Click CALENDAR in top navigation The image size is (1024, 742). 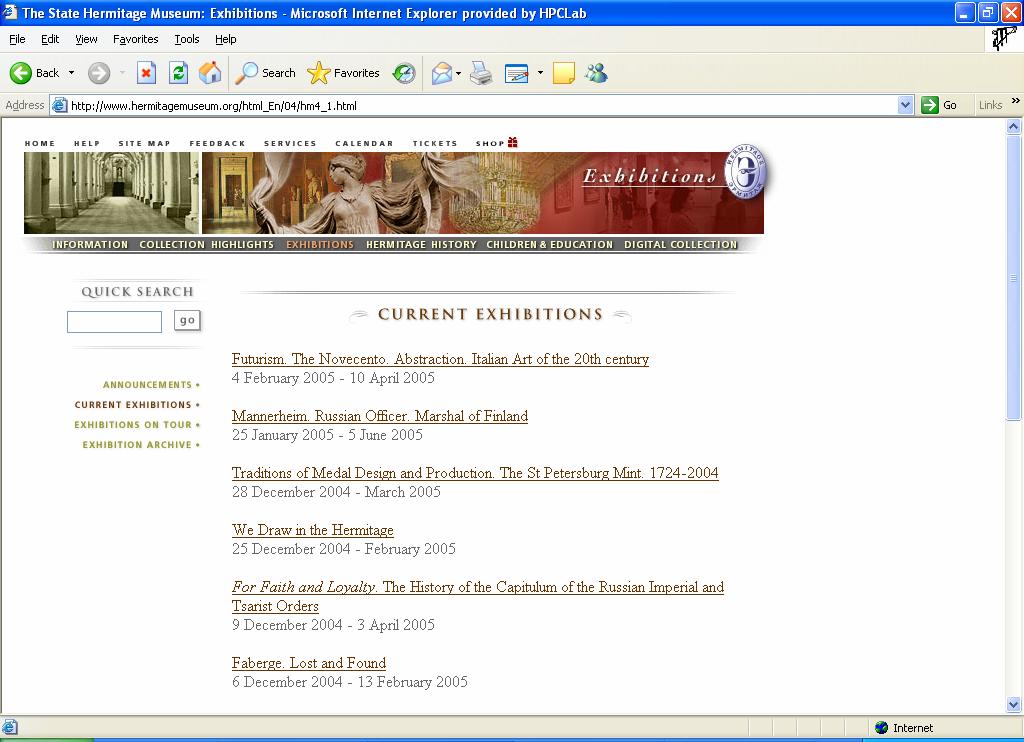pos(364,143)
